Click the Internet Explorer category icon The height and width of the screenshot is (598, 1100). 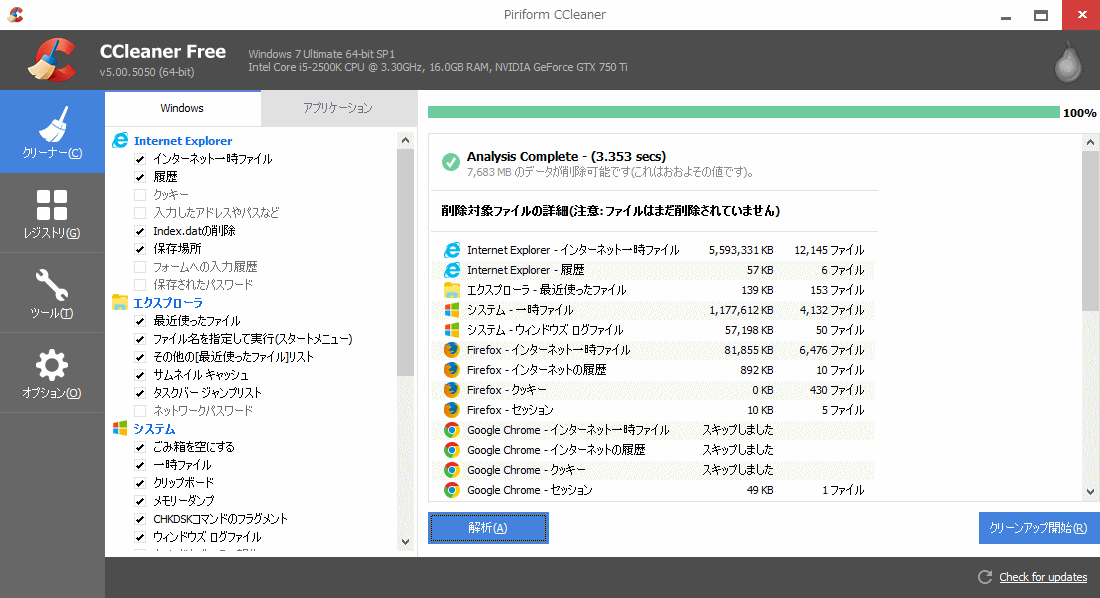[120, 140]
